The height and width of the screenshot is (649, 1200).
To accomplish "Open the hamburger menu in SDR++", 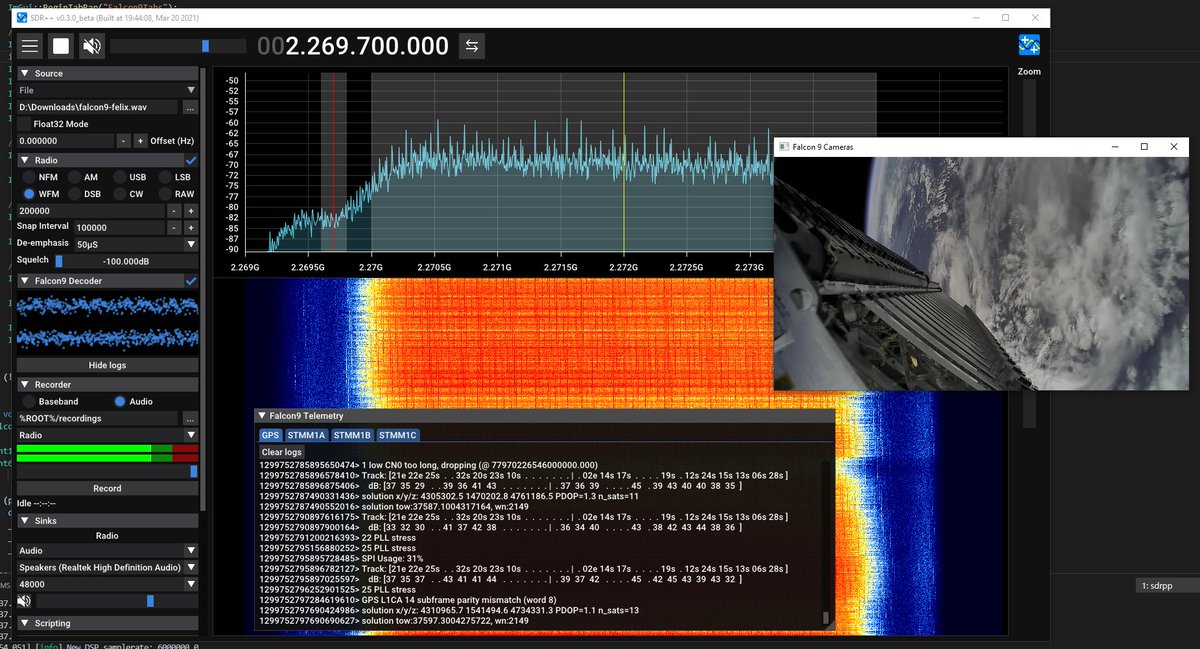I will pos(30,46).
